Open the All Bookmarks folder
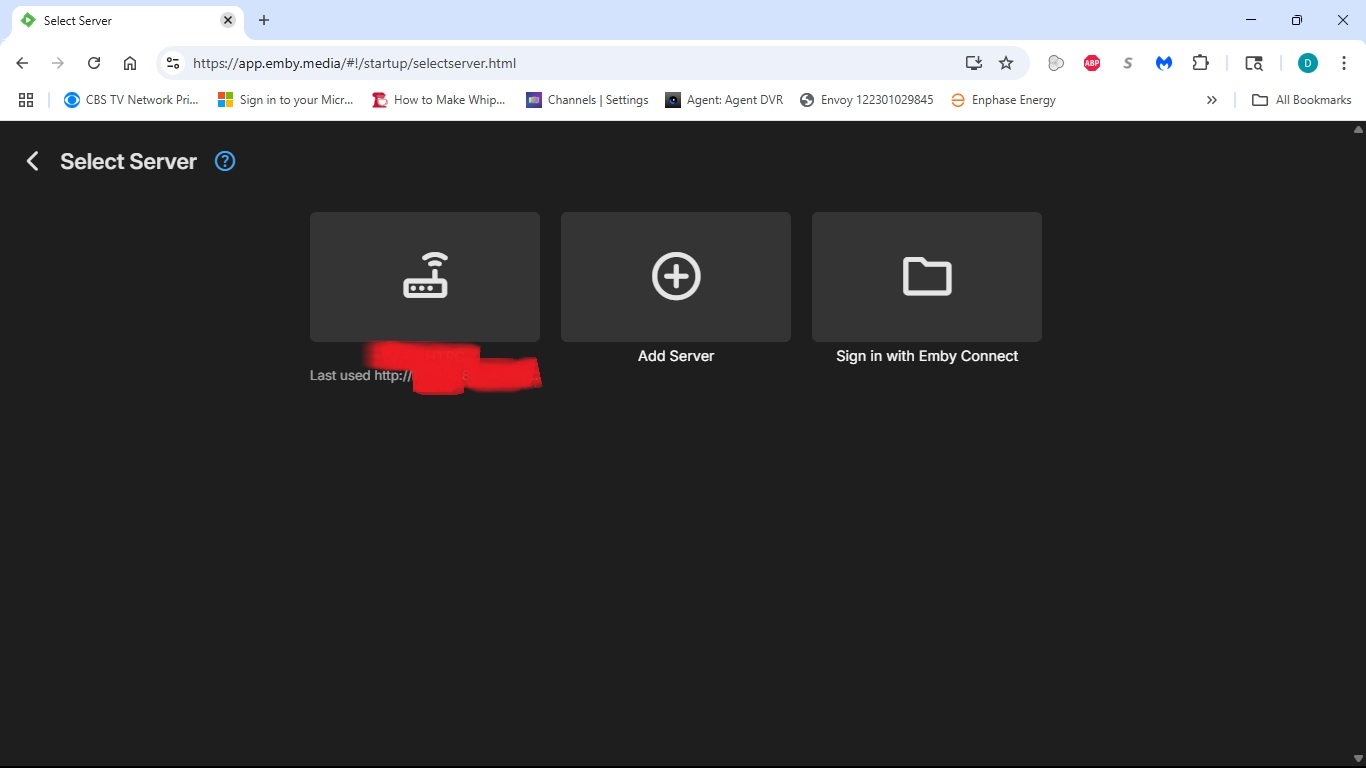1366x768 pixels. click(1302, 100)
